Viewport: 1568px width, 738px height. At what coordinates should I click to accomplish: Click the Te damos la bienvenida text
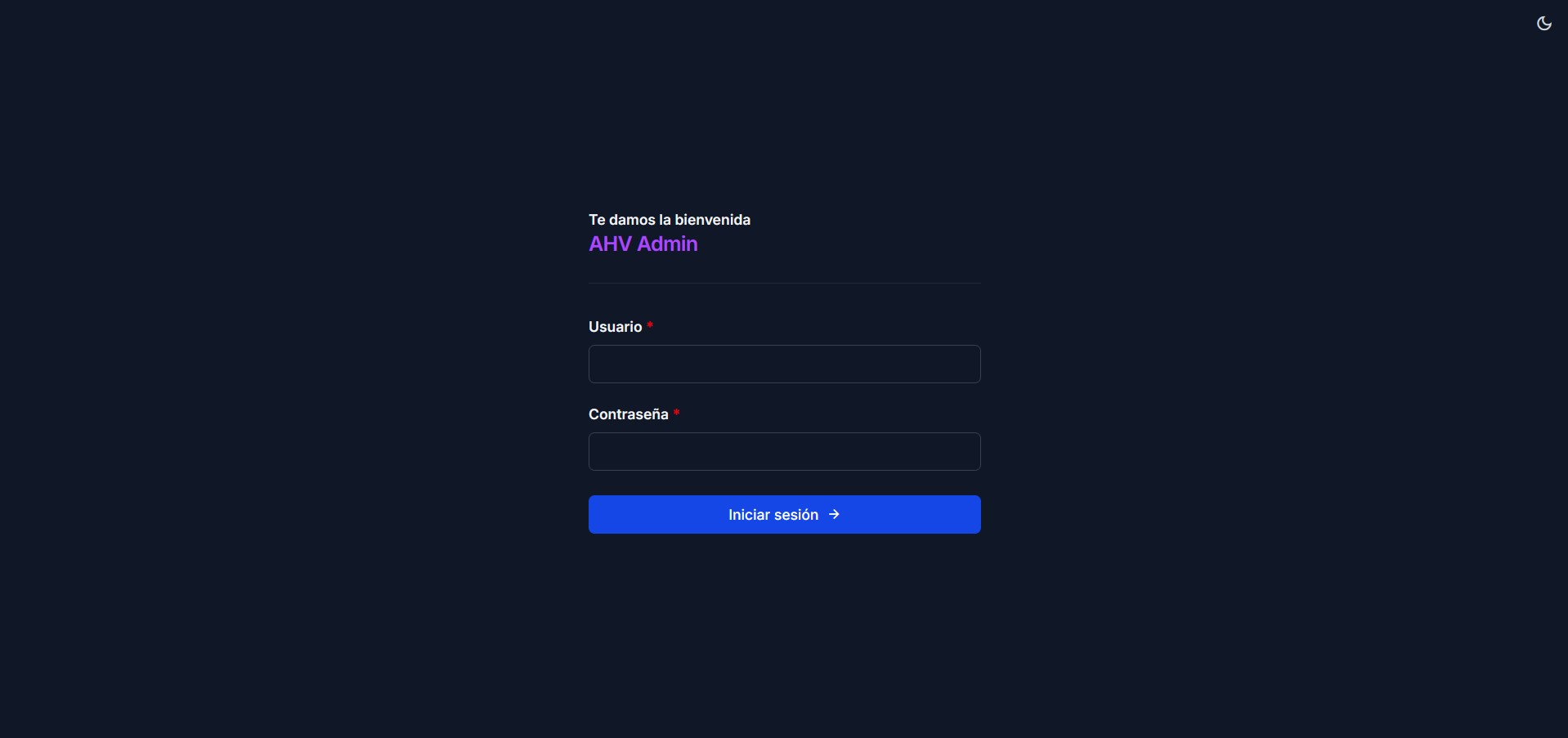tap(669, 219)
